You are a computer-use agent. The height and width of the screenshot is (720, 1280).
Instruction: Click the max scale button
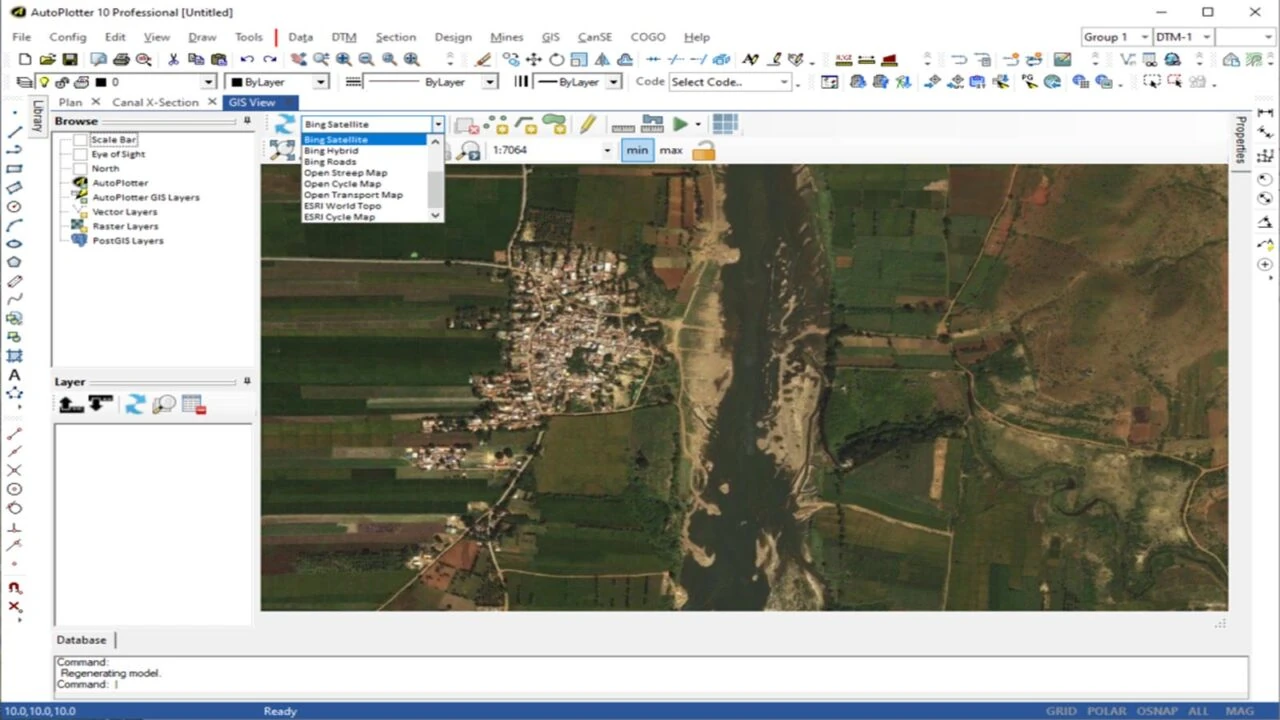coord(671,150)
